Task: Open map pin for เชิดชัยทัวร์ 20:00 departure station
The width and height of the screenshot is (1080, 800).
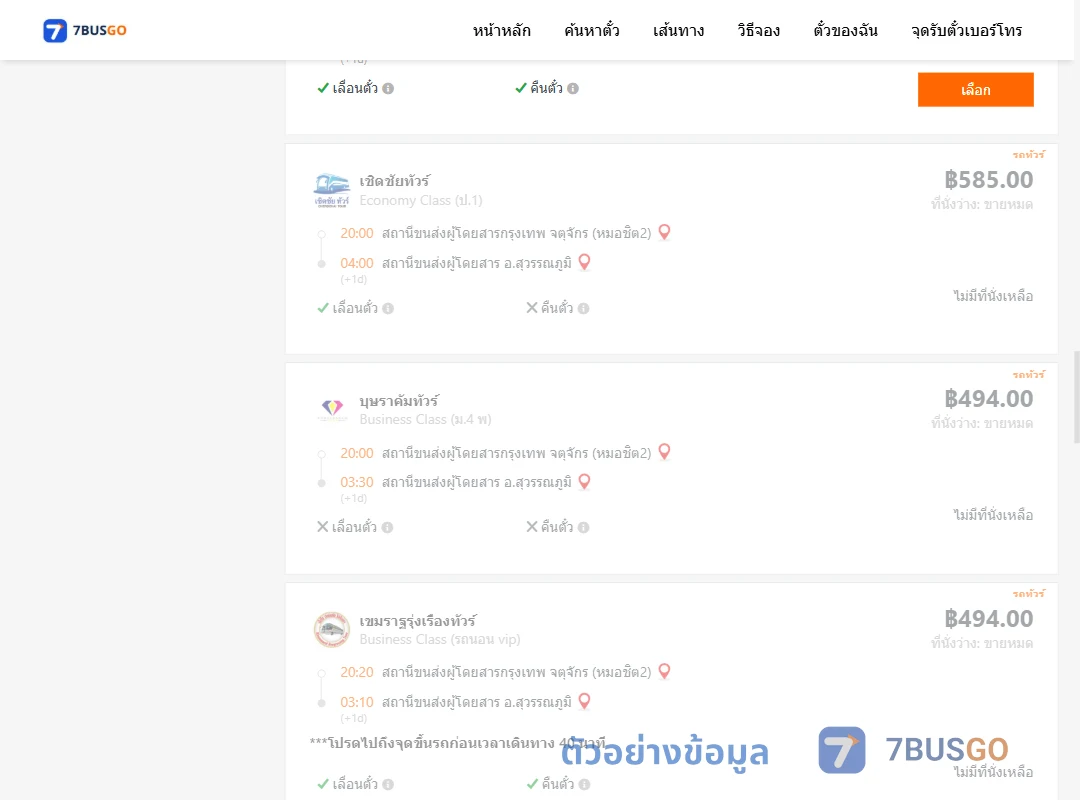Action: [664, 232]
